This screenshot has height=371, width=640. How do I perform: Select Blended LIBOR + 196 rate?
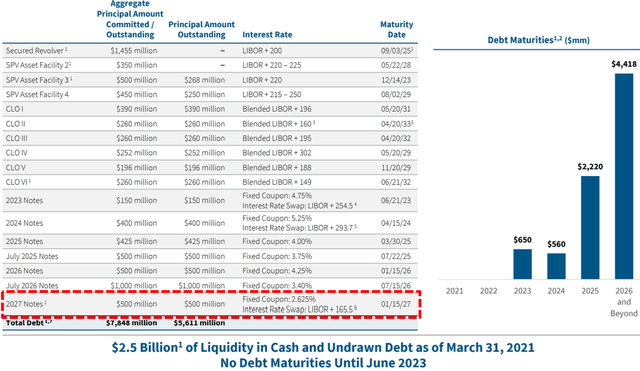(x=277, y=109)
